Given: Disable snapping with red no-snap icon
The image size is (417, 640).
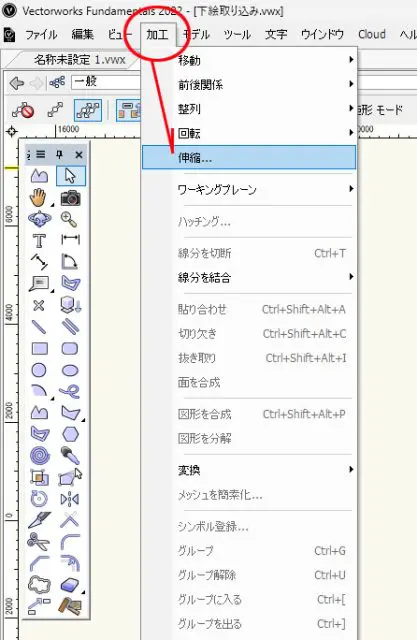Looking at the screenshot, I should (x=23, y=110).
